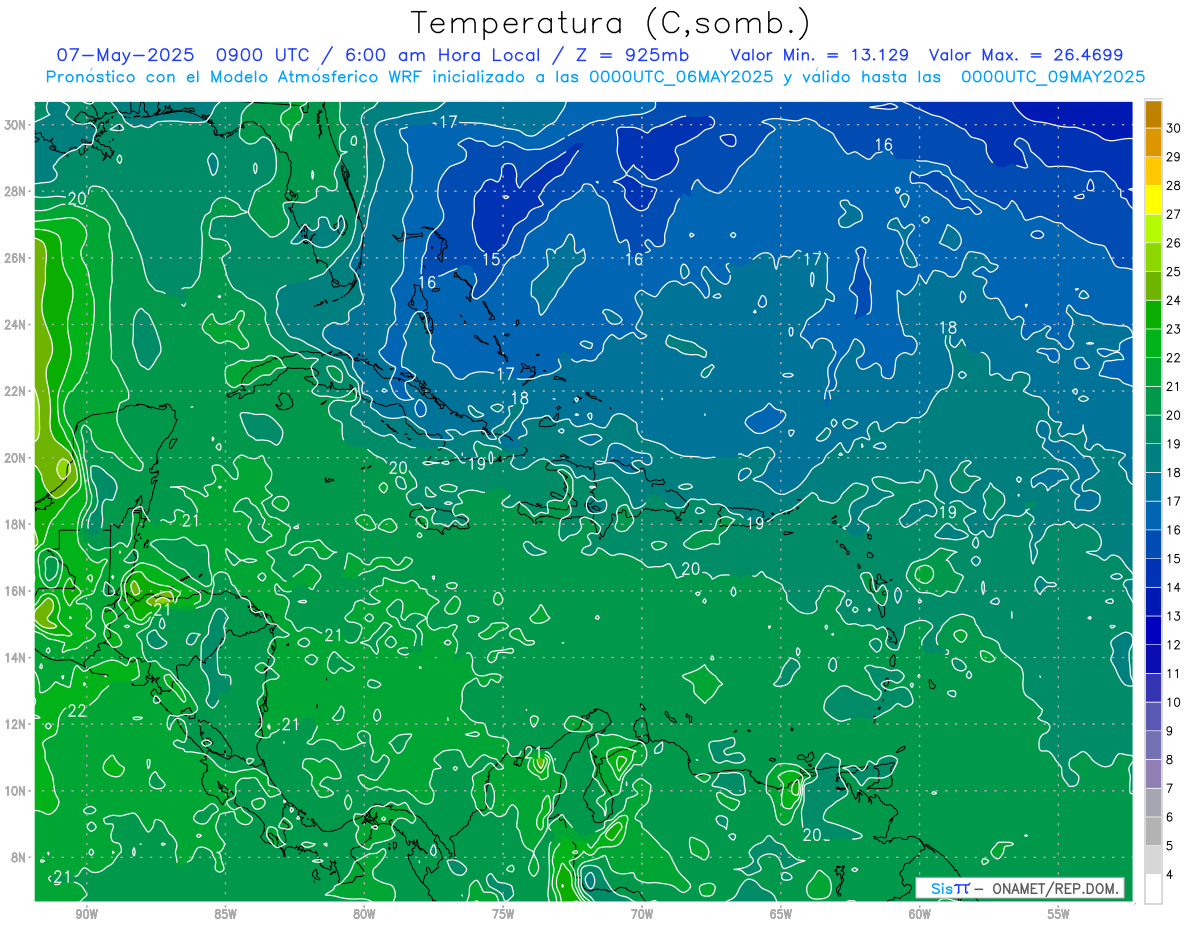This screenshot has height=927, width=1200.
Task: Pick the dark blue swatch between 12 and 13
Action: click(1153, 631)
